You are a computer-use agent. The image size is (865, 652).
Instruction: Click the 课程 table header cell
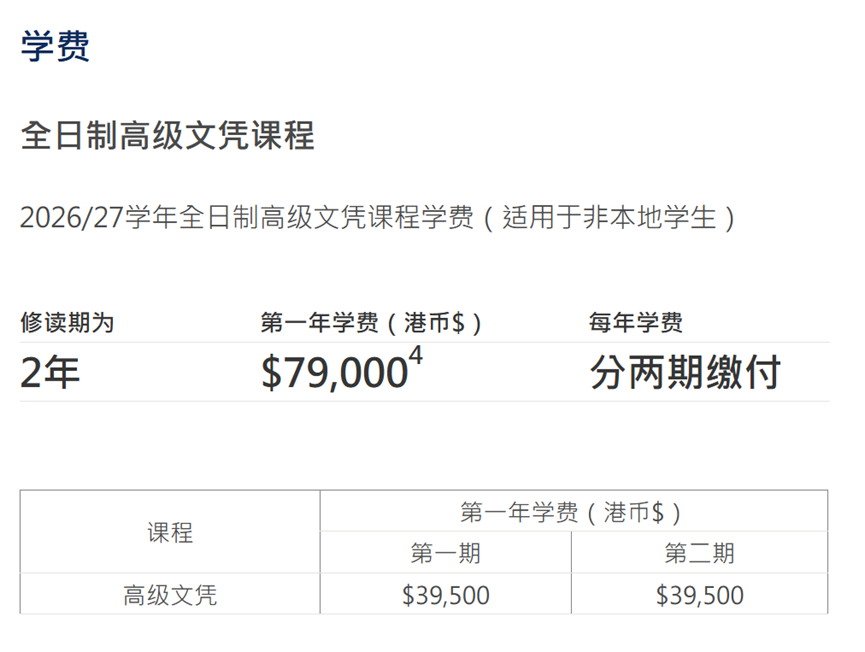(x=170, y=532)
